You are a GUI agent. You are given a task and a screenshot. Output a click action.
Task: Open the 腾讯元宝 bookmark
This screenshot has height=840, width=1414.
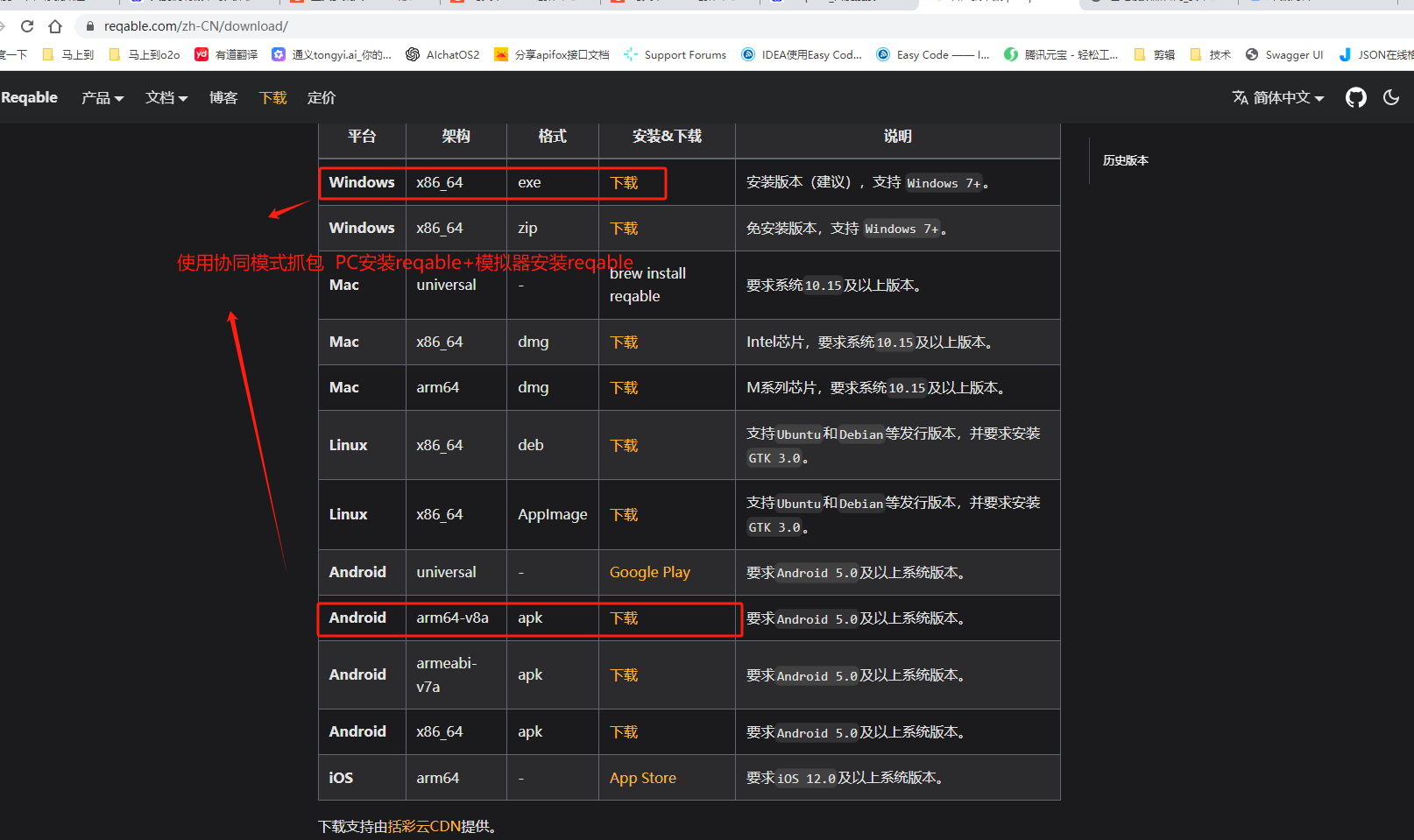tap(1061, 54)
